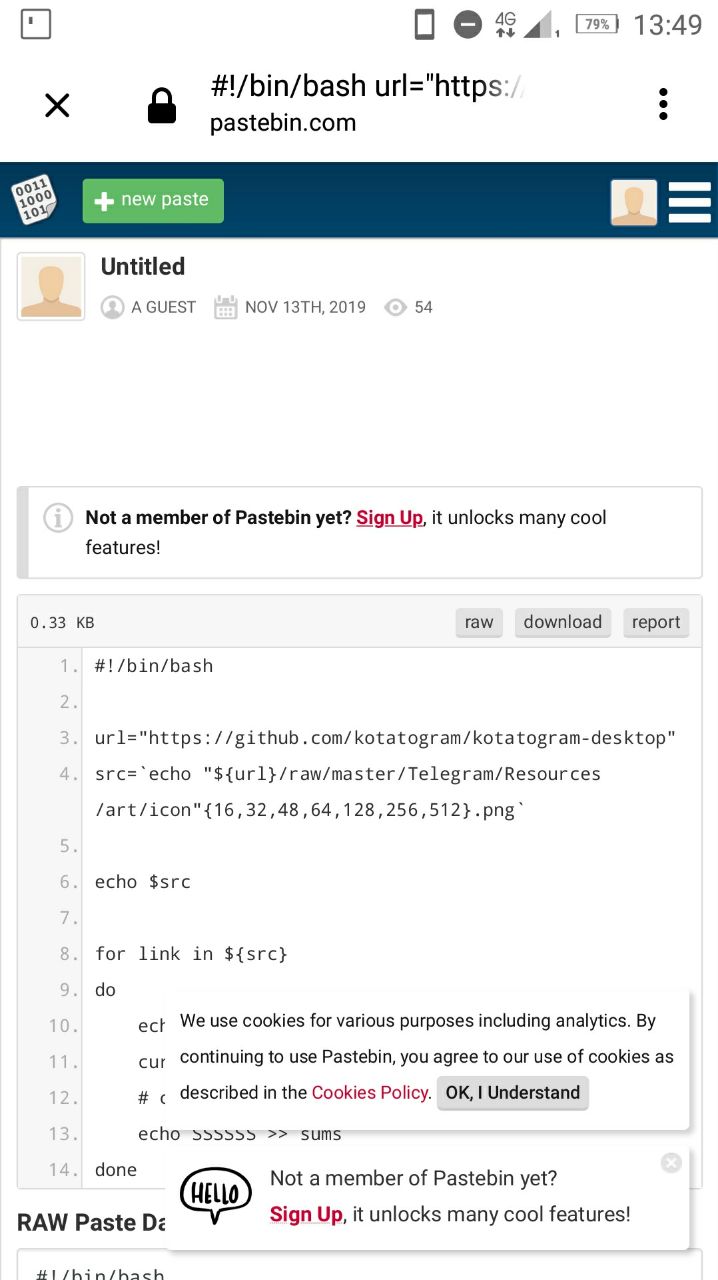This screenshot has width=718, height=1280.
Task: Tap the Pastebin logo icon
Action: tap(34, 200)
